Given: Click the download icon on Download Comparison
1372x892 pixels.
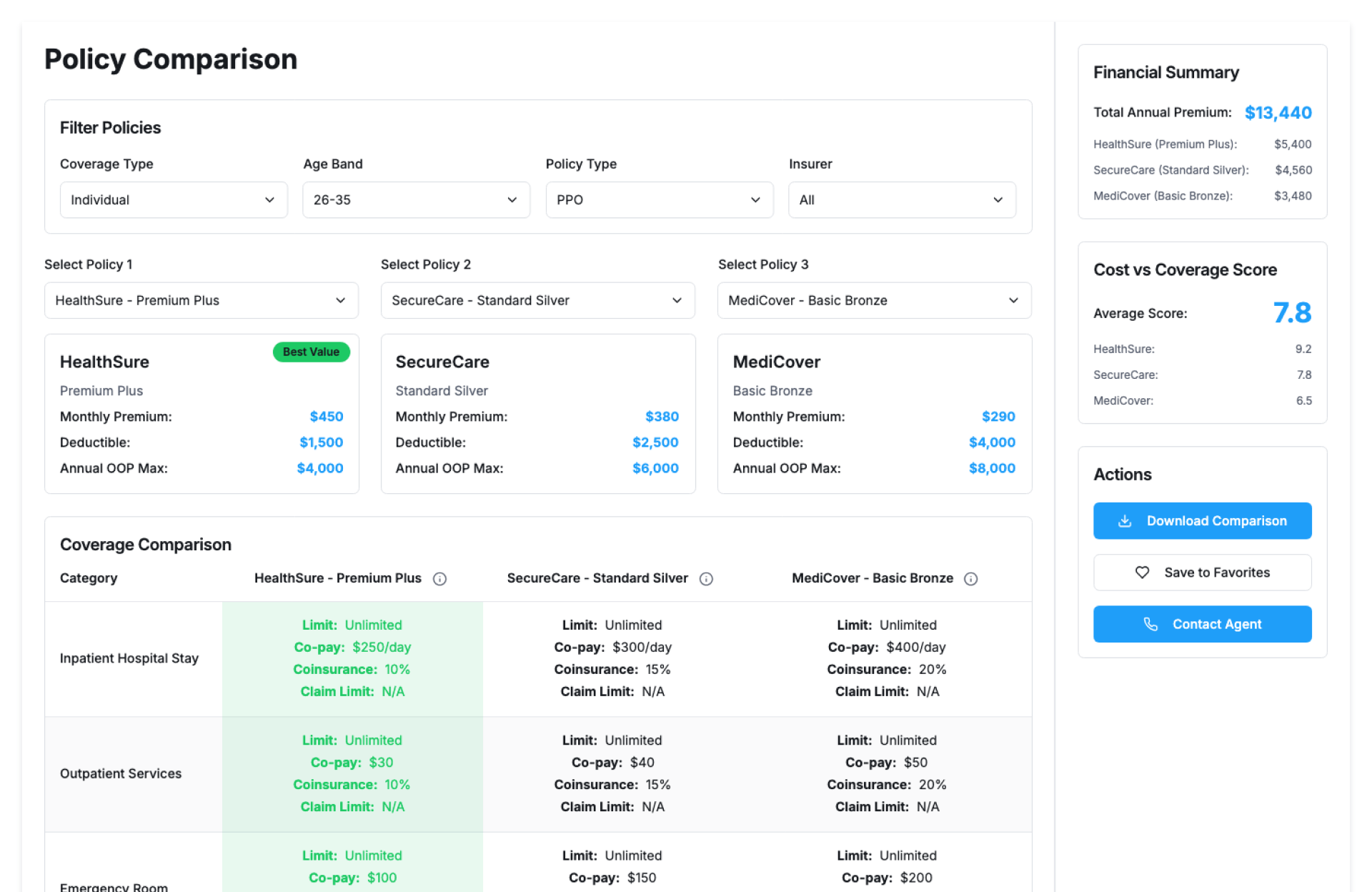Looking at the screenshot, I should pyautogui.click(x=1125, y=521).
